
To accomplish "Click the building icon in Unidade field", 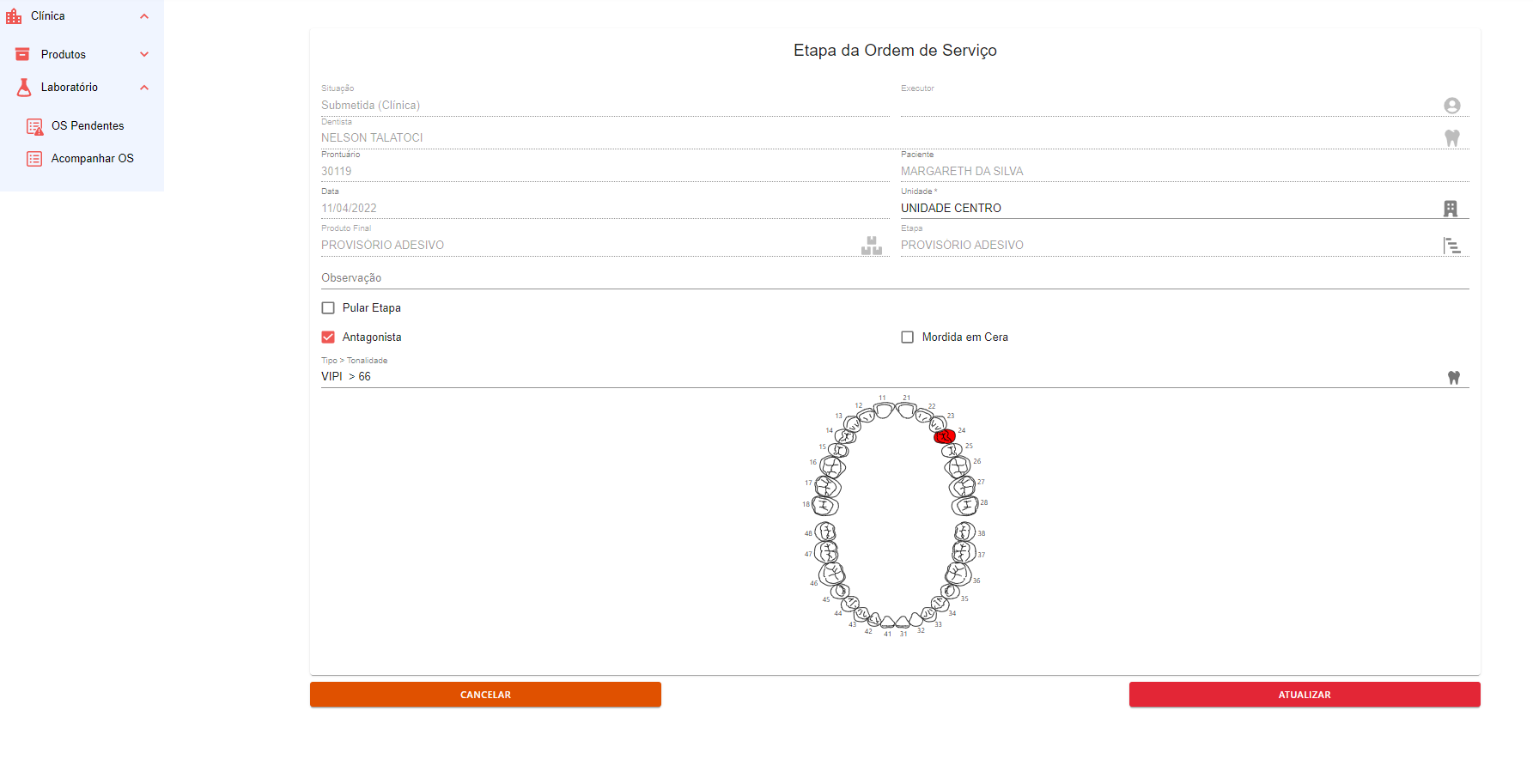I will tap(1450, 209).
